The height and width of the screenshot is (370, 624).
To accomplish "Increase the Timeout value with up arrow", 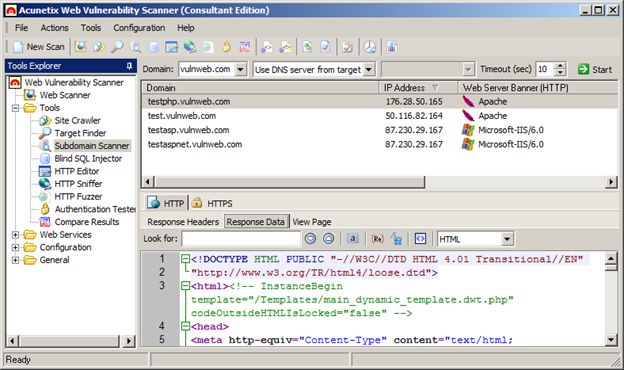I will point(560,66).
